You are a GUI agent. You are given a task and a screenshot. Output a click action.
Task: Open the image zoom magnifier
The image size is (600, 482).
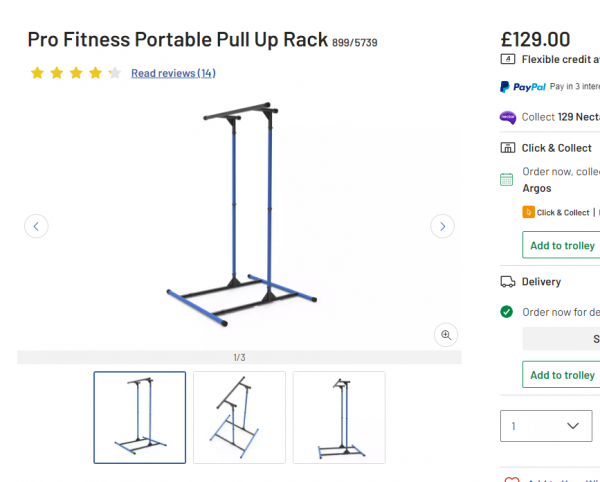pos(446,335)
